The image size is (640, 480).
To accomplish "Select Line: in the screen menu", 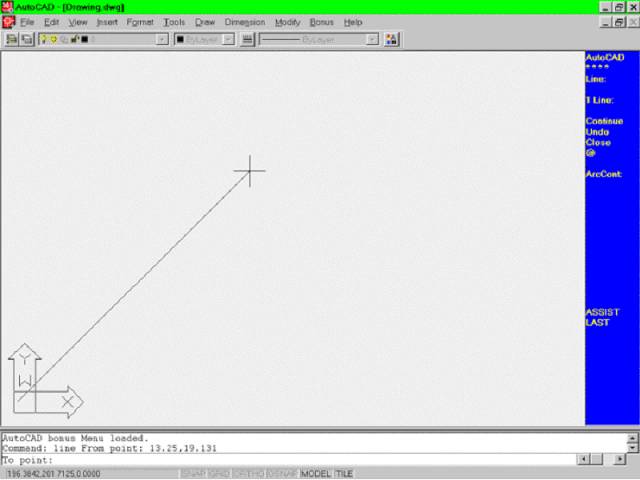I will coord(596,79).
